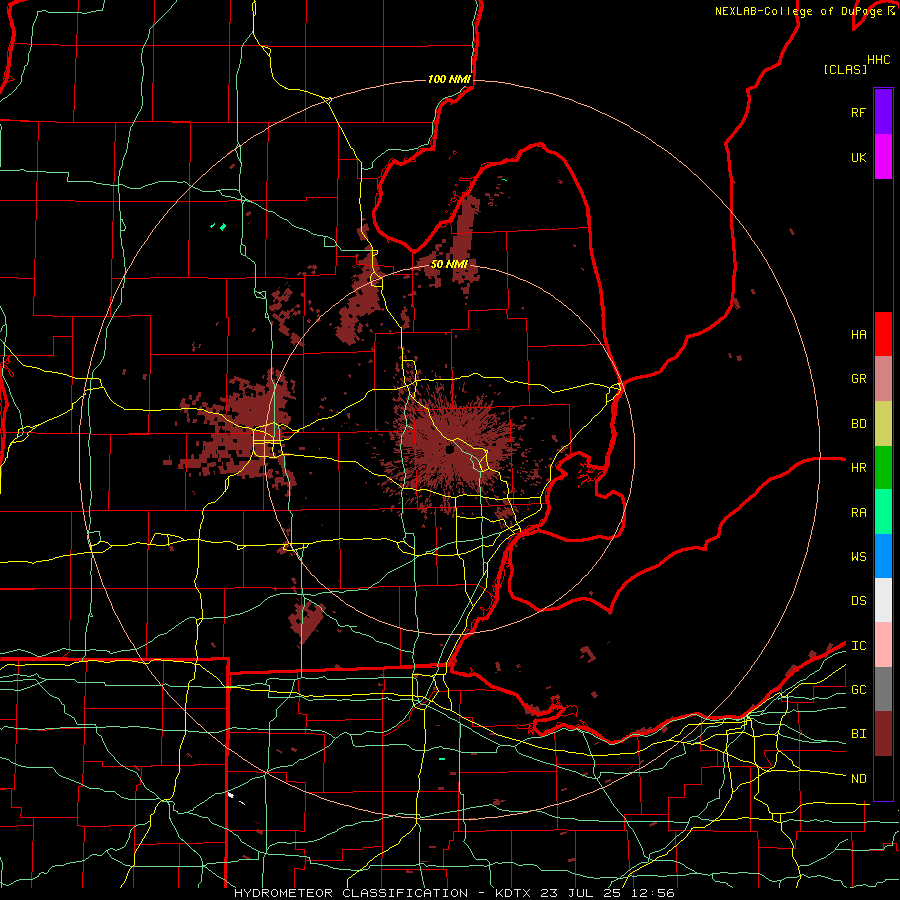900x900 pixels.
Task: Click the HA legend label
Action: coord(858,335)
